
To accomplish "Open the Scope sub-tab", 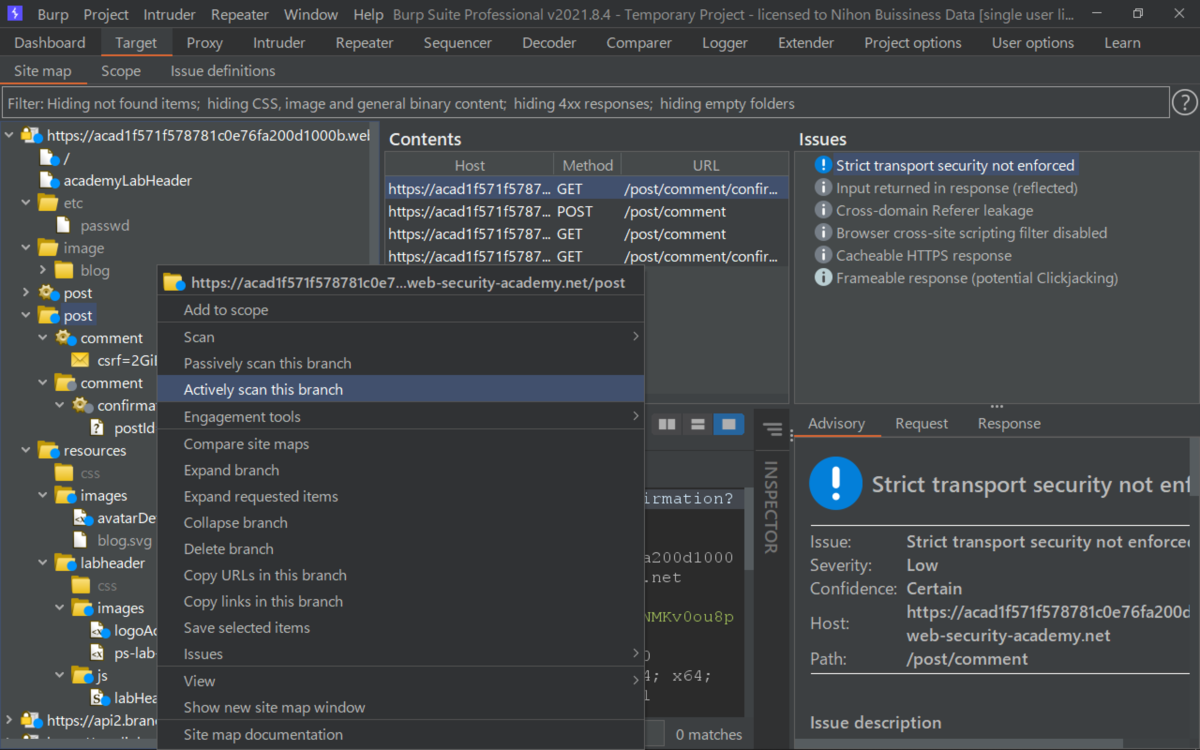I will (120, 71).
